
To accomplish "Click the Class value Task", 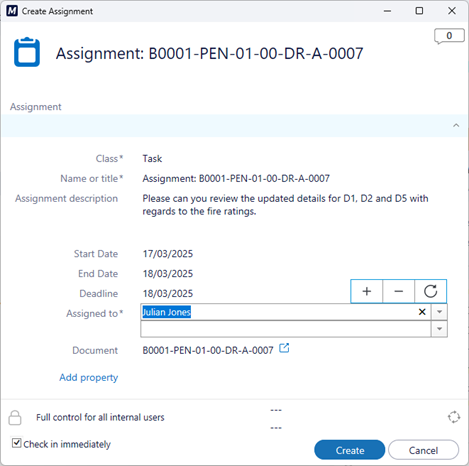I will [152, 158].
